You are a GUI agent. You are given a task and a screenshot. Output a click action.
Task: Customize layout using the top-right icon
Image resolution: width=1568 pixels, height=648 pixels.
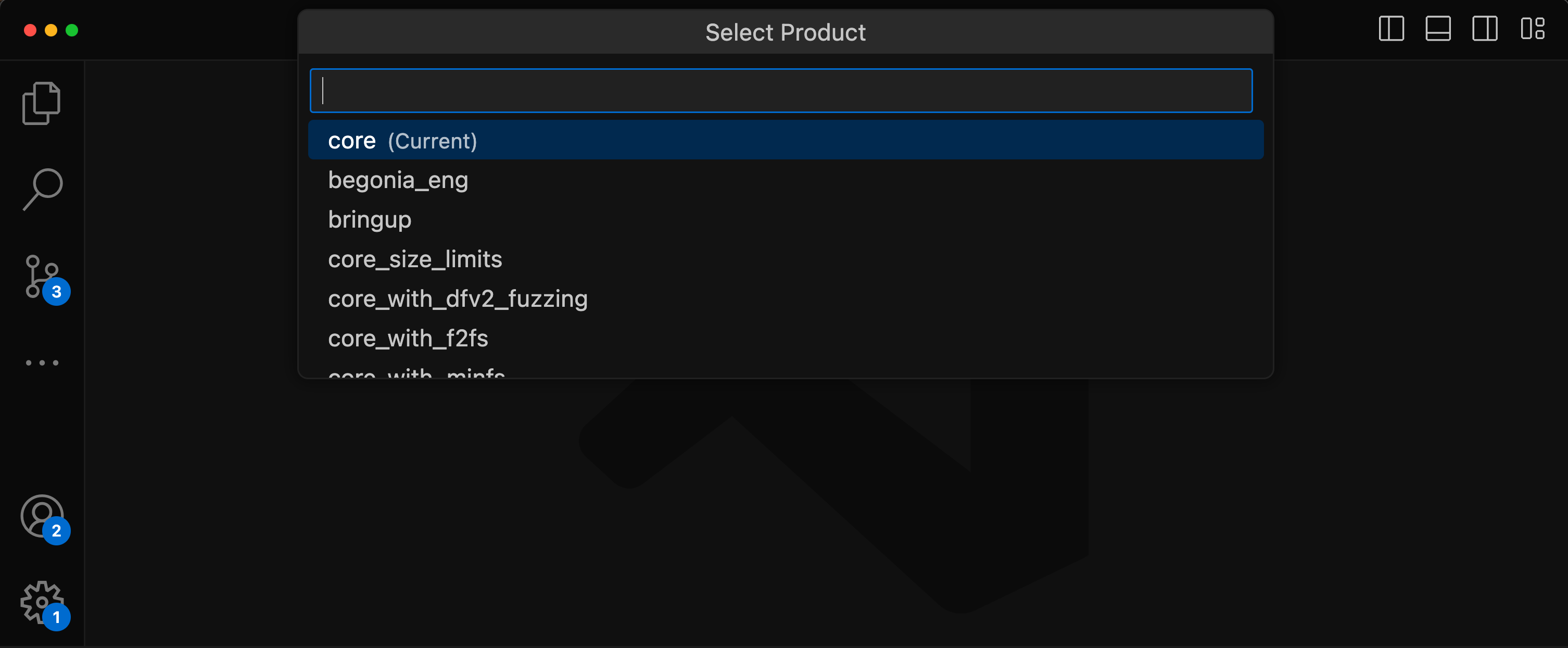1532,29
